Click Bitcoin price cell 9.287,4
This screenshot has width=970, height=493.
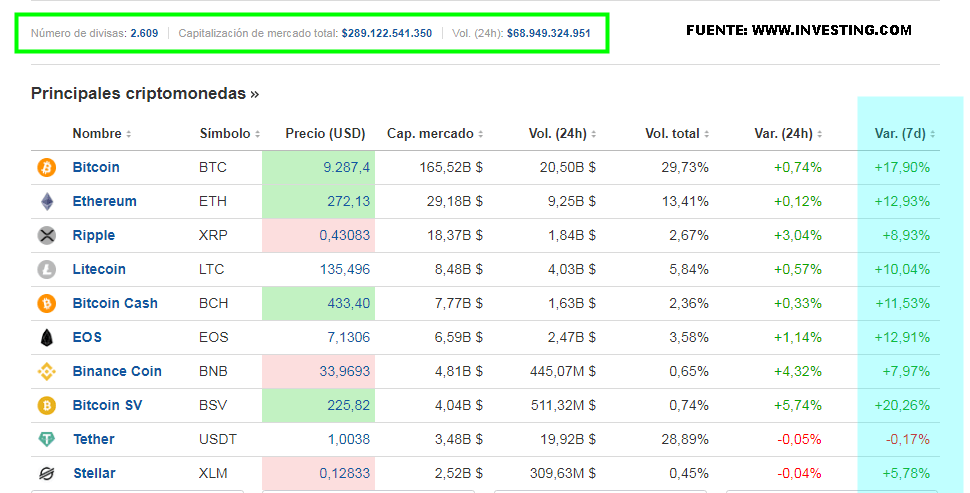(346, 168)
